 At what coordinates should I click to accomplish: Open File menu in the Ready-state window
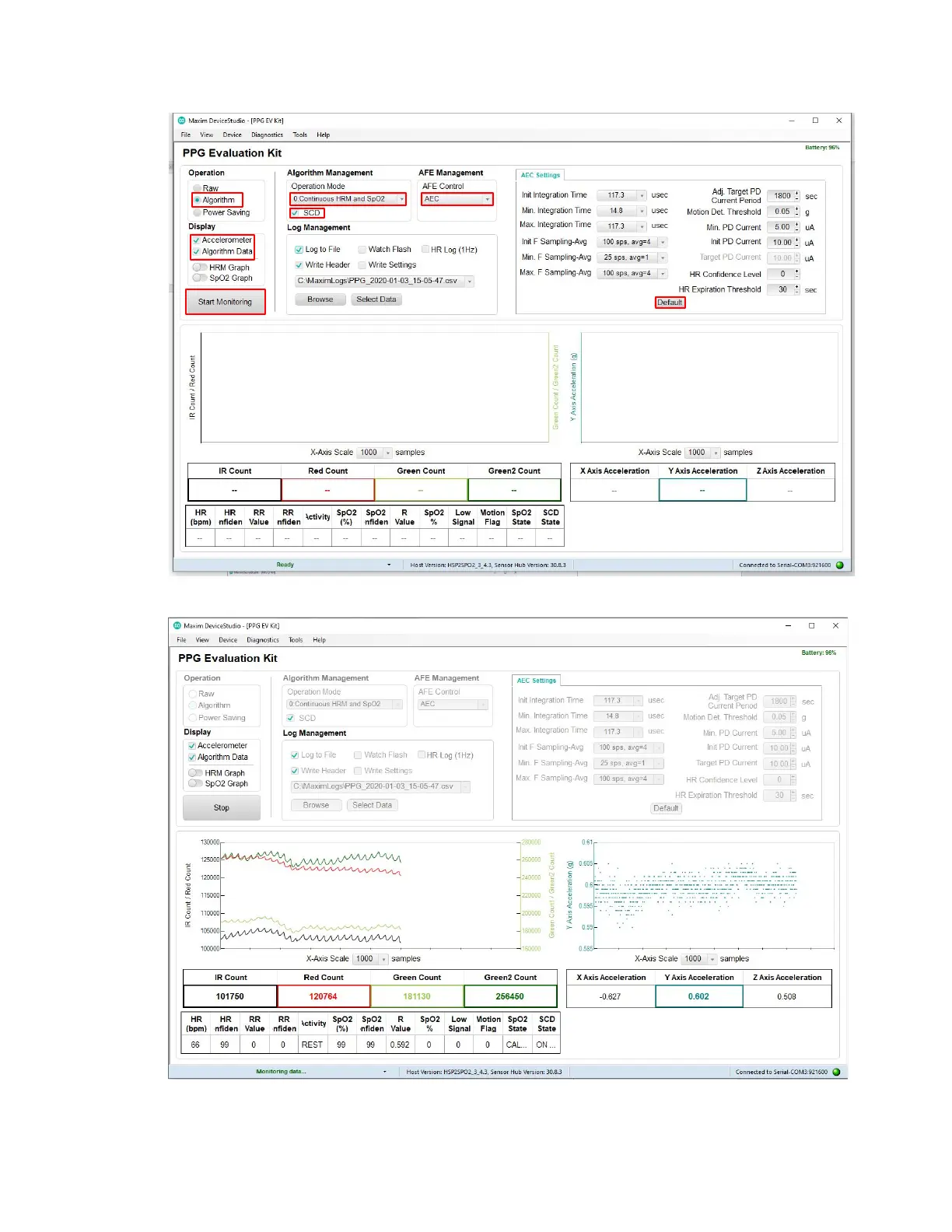pyautogui.click(x=186, y=135)
